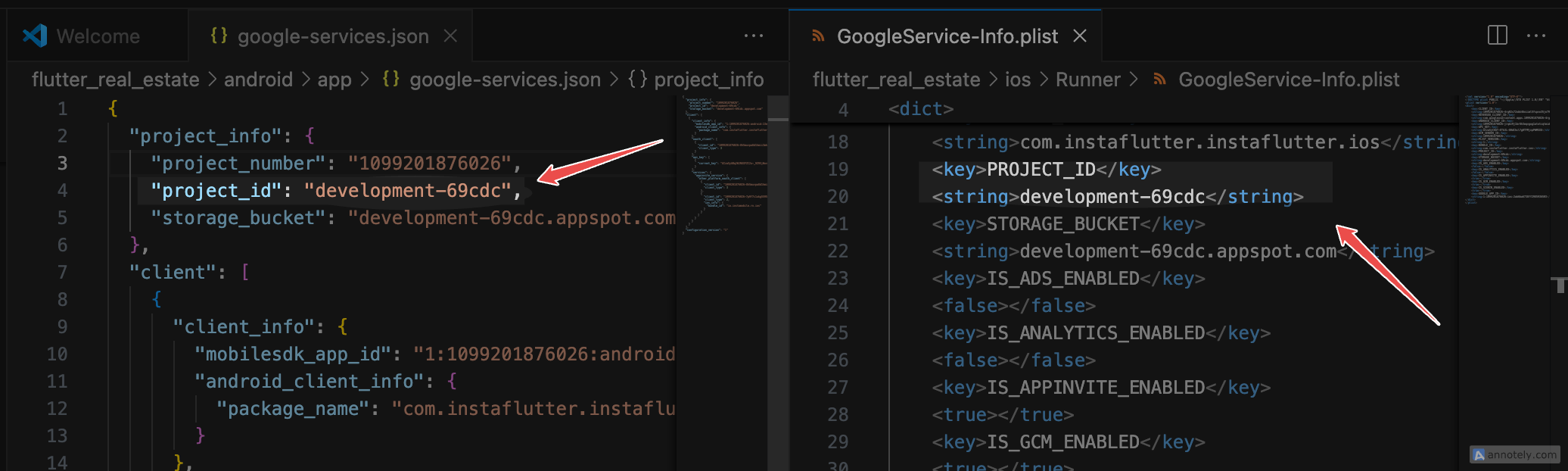Screen dimensions: 1568x471
Task: Click the plist file icon in GoogleService-Info tab
Action: [818, 36]
